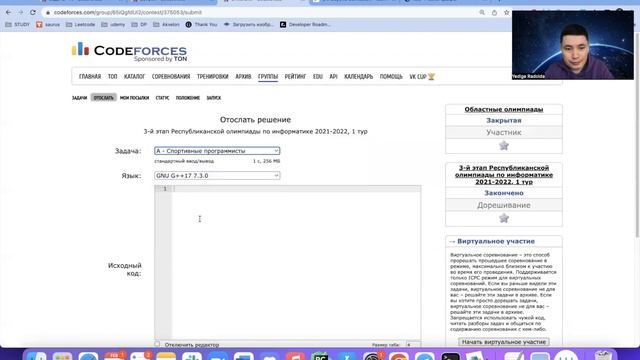Click the page vertical scrollbar
Screen dimensions: 640x360
click(x=637, y=135)
